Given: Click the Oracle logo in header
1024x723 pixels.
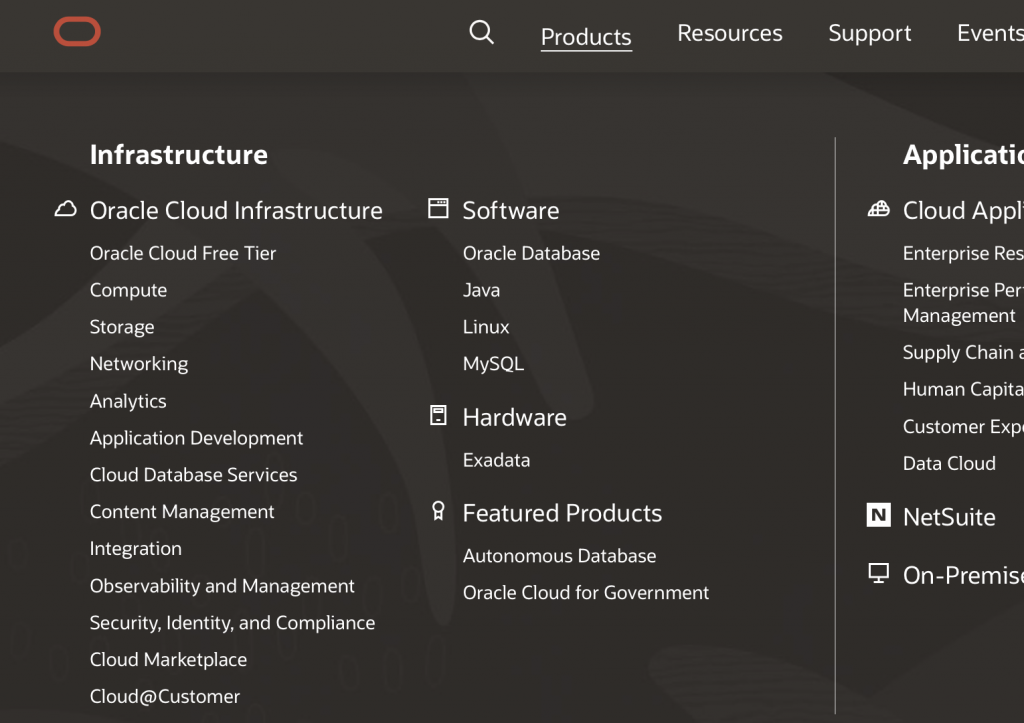Looking at the screenshot, I should click(77, 33).
